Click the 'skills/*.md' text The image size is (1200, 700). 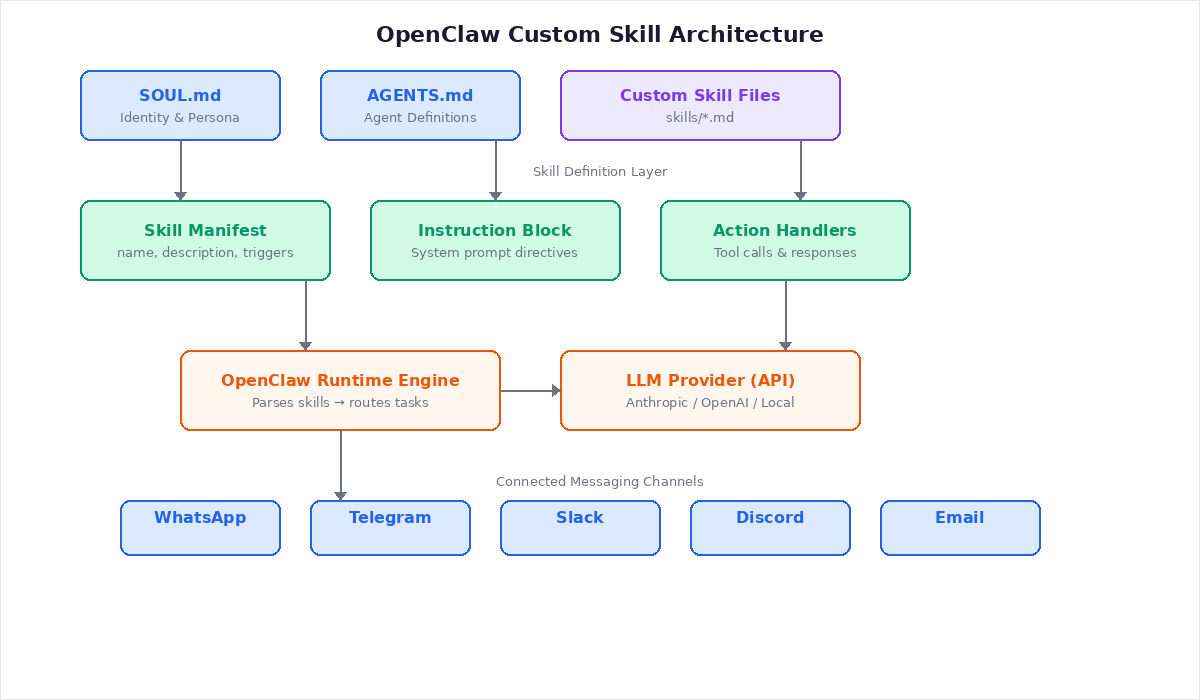[x=700, y=118]
